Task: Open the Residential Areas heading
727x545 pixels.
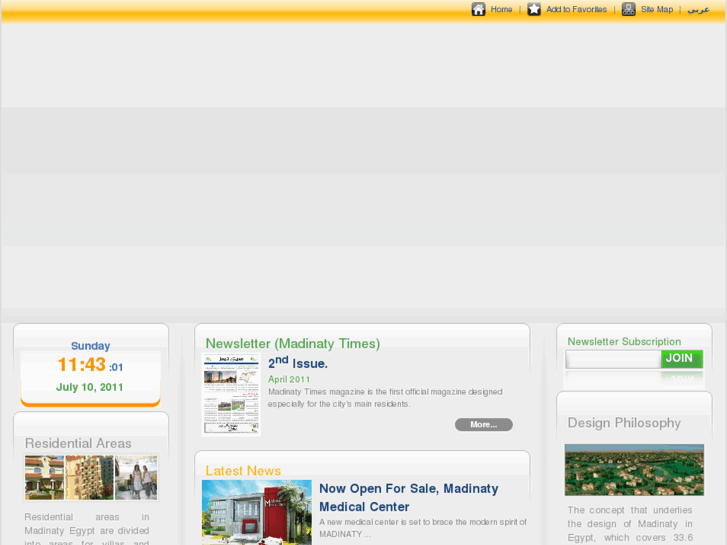Action: click(x=78, y=443)
